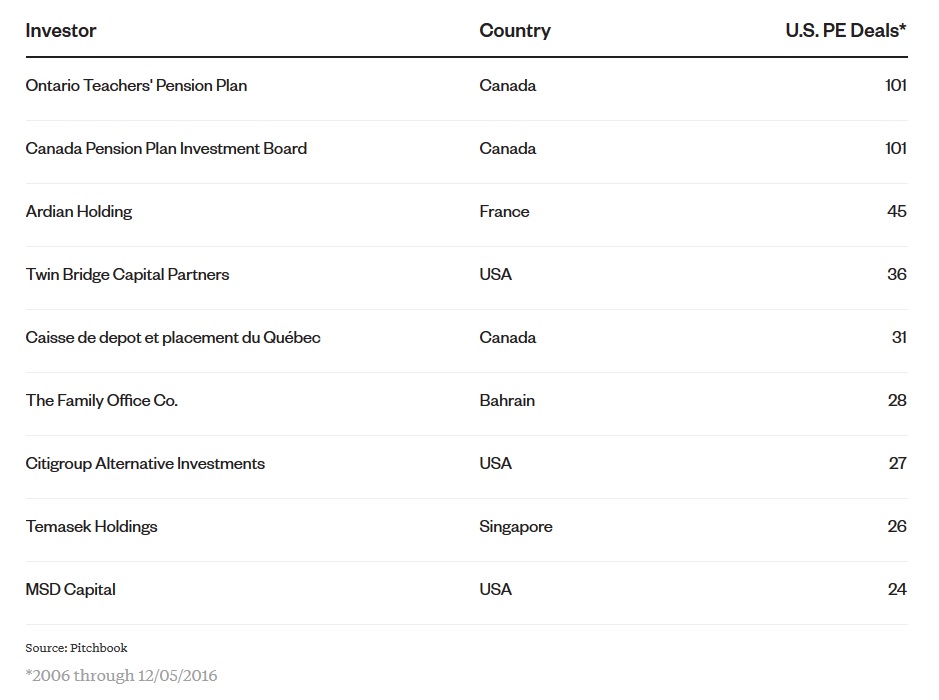Viewport: 939px width, 700px height.
Task: Click the Ardian Holding investor name
Action: pyautogui.click(x=79, y=212)
